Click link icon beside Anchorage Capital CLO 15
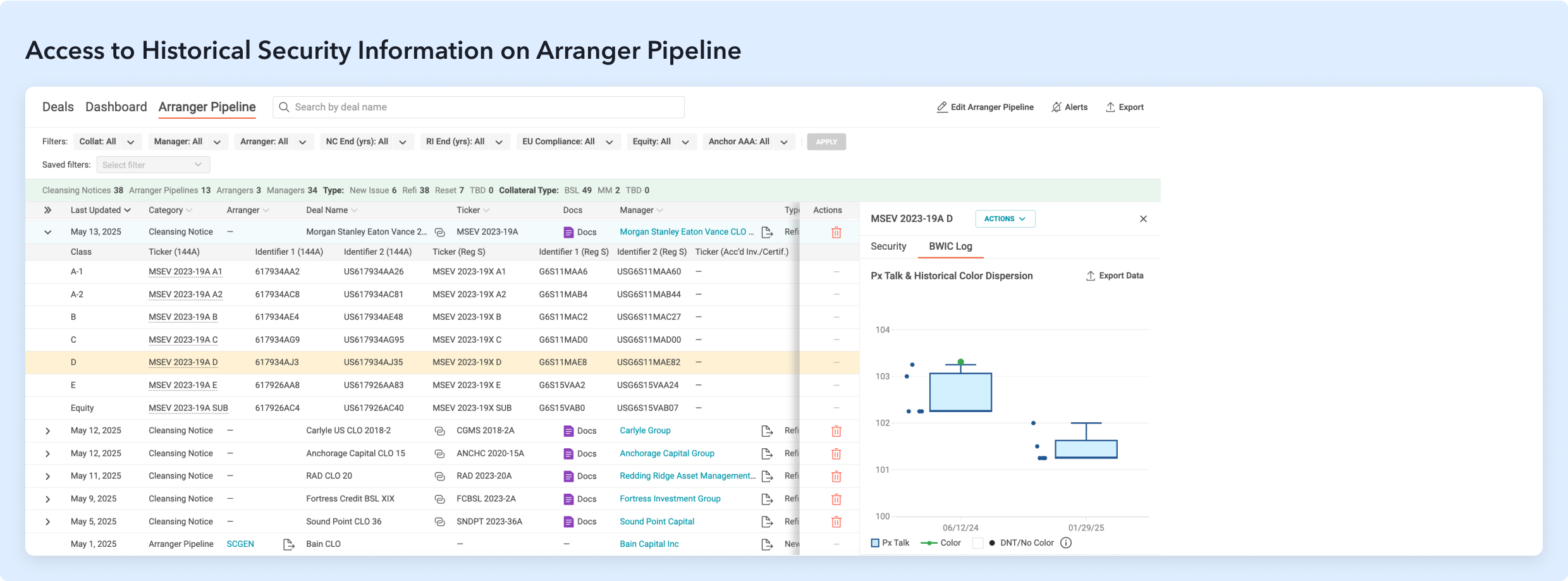1568x581 pixels. coord(439,454)
